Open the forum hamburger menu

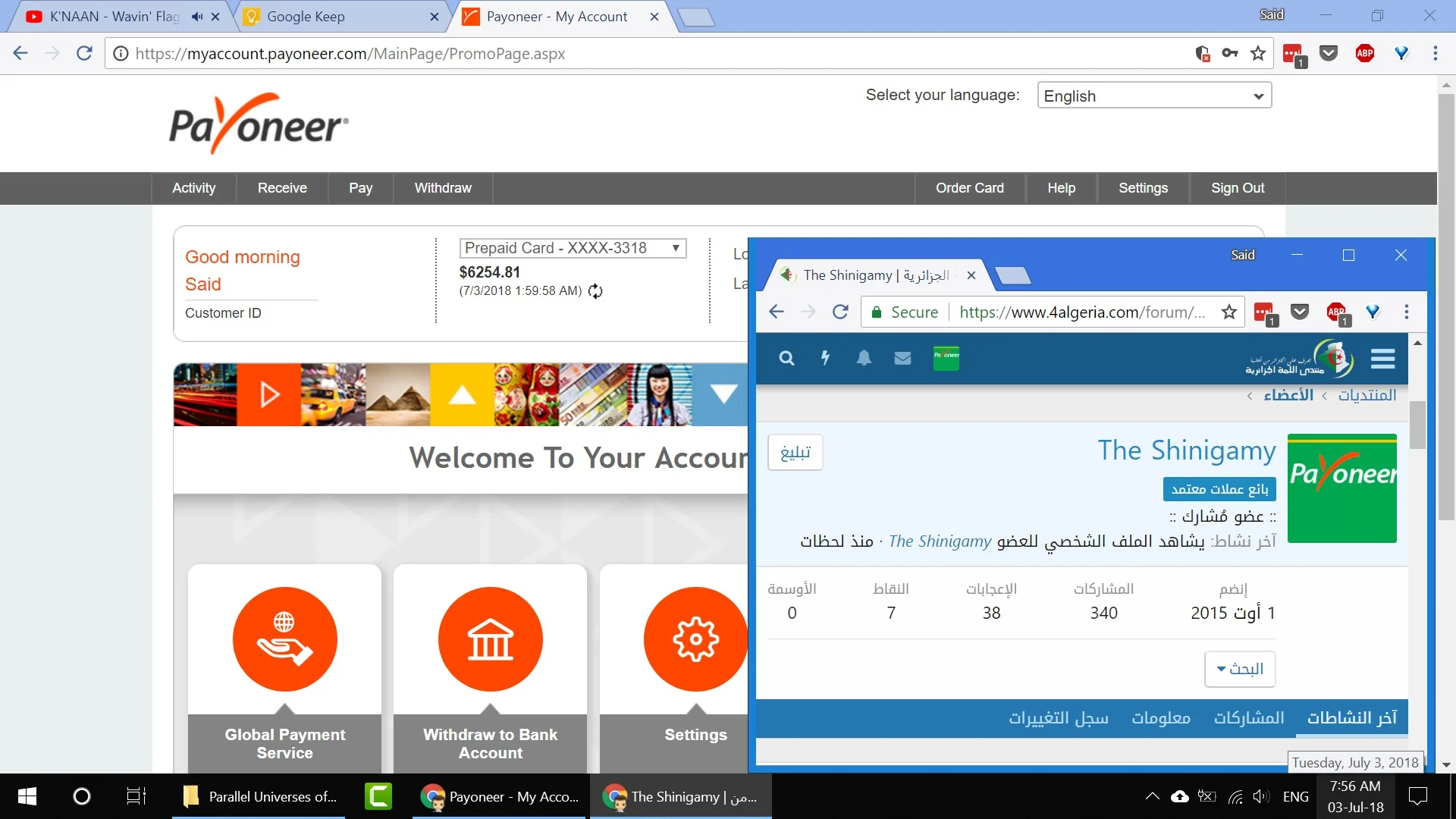click(x=1382, y=358)
